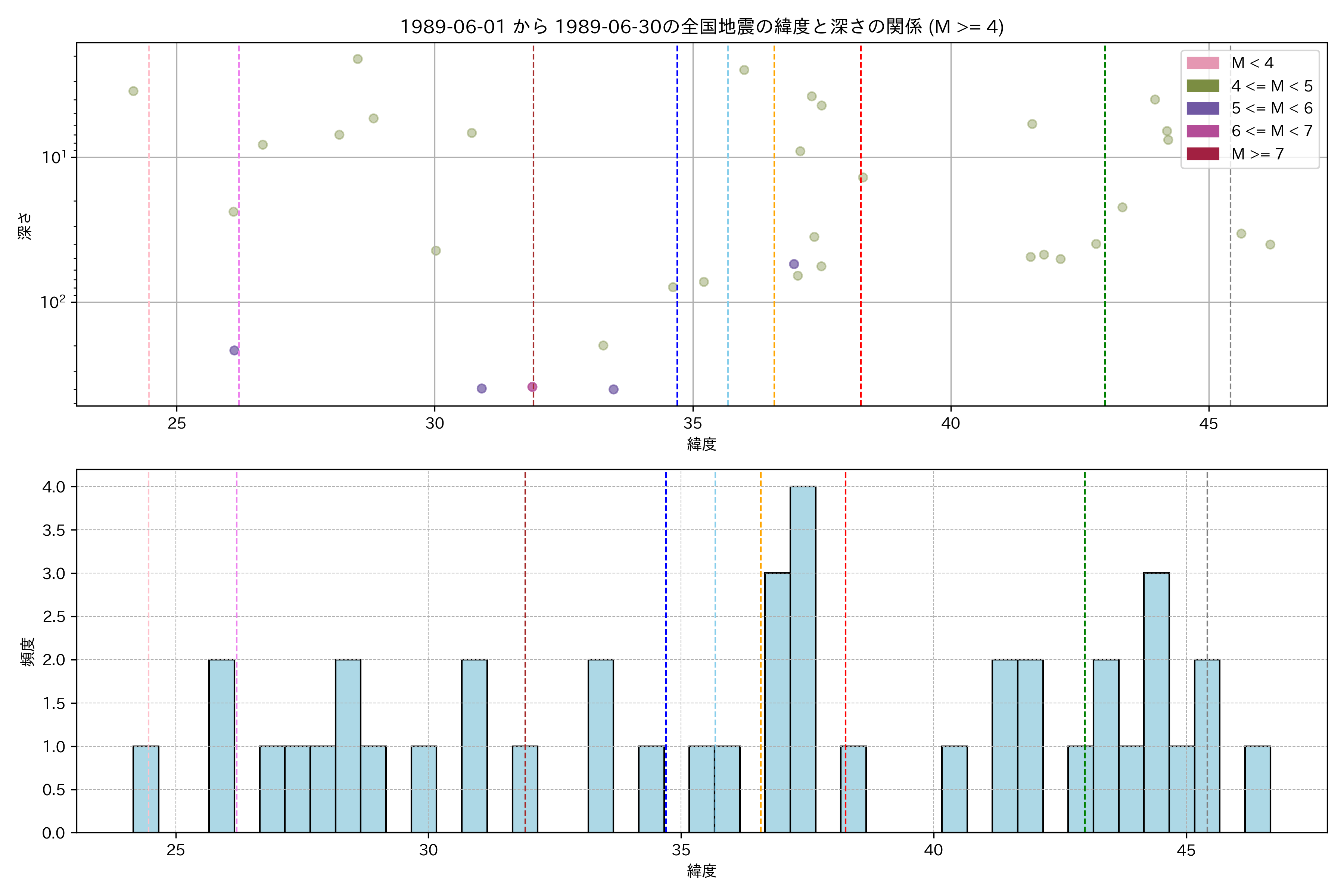Click the 5 <= M < 6 purple legend swatch
This screenshot has width=1344, height=896.
tap(1202, 108)
